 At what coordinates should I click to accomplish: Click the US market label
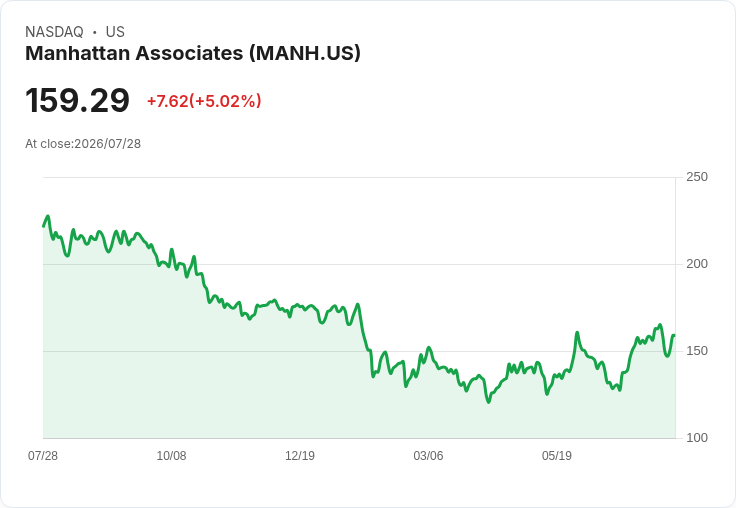click(x=115, y=32)
